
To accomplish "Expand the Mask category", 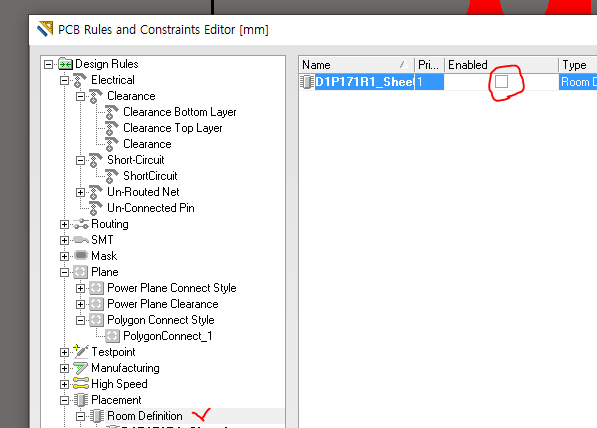I will pos(64,256).
